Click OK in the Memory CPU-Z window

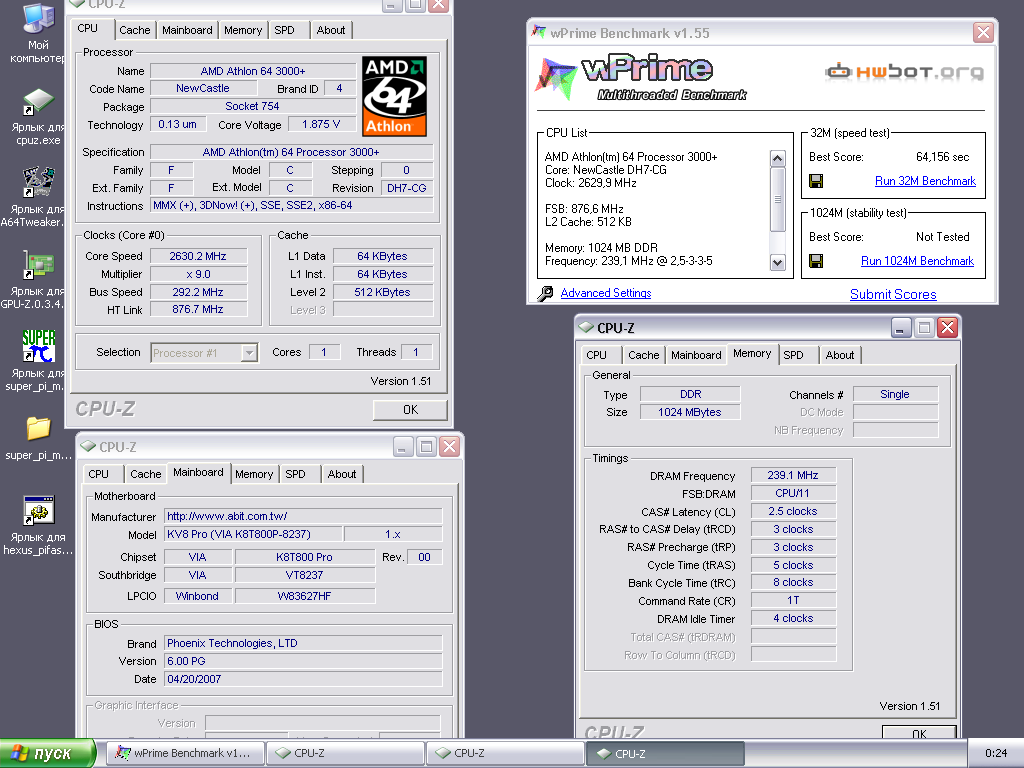pos(919,733)
